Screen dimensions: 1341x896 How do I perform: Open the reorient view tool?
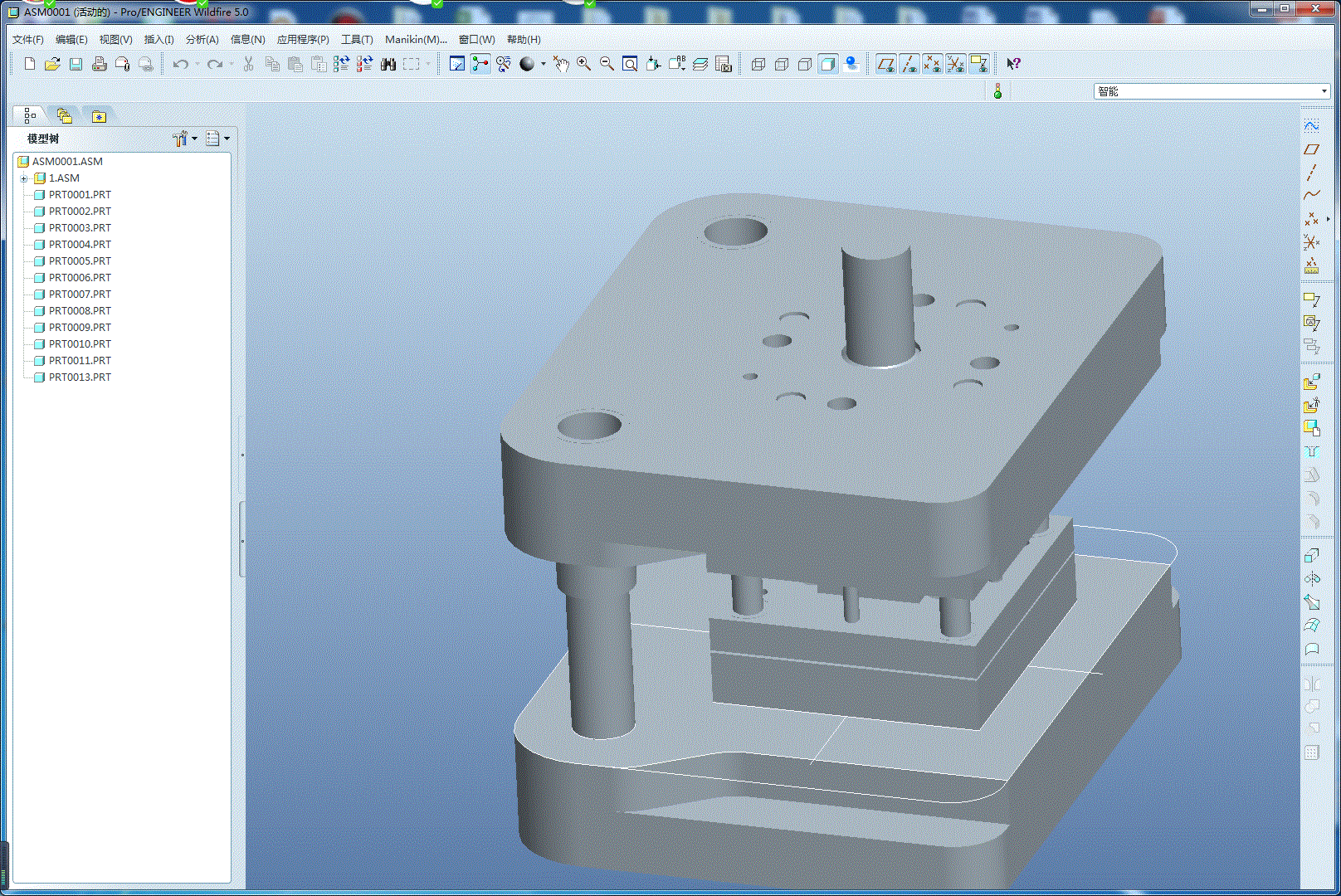tap(653, 64)
